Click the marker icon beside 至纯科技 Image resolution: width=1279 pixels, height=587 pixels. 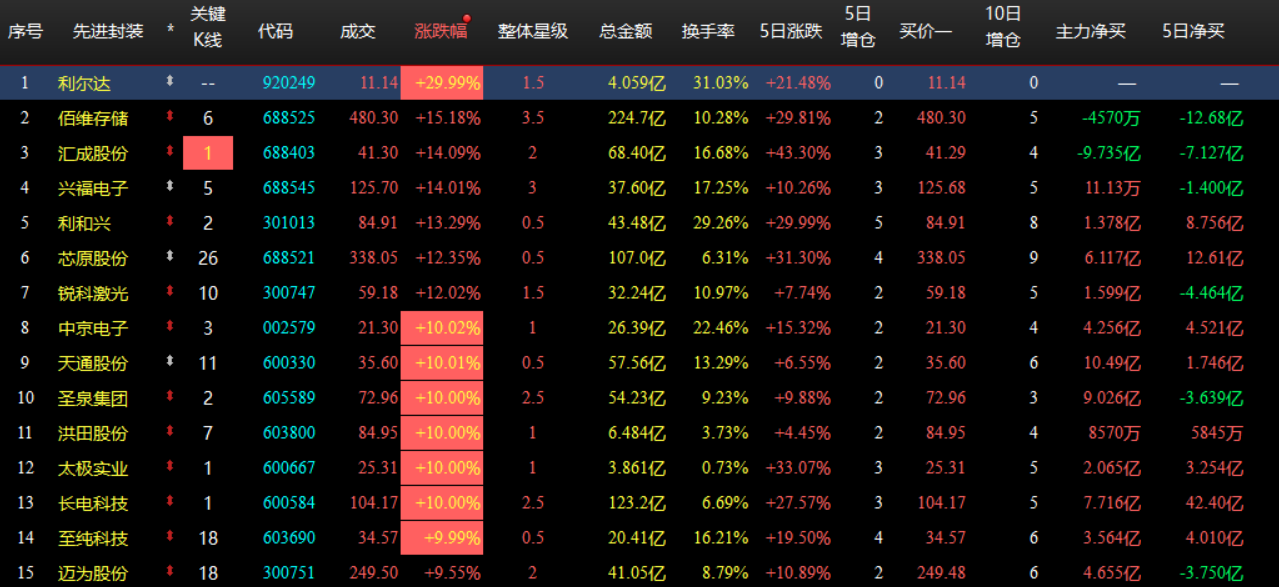coord(170,537)
